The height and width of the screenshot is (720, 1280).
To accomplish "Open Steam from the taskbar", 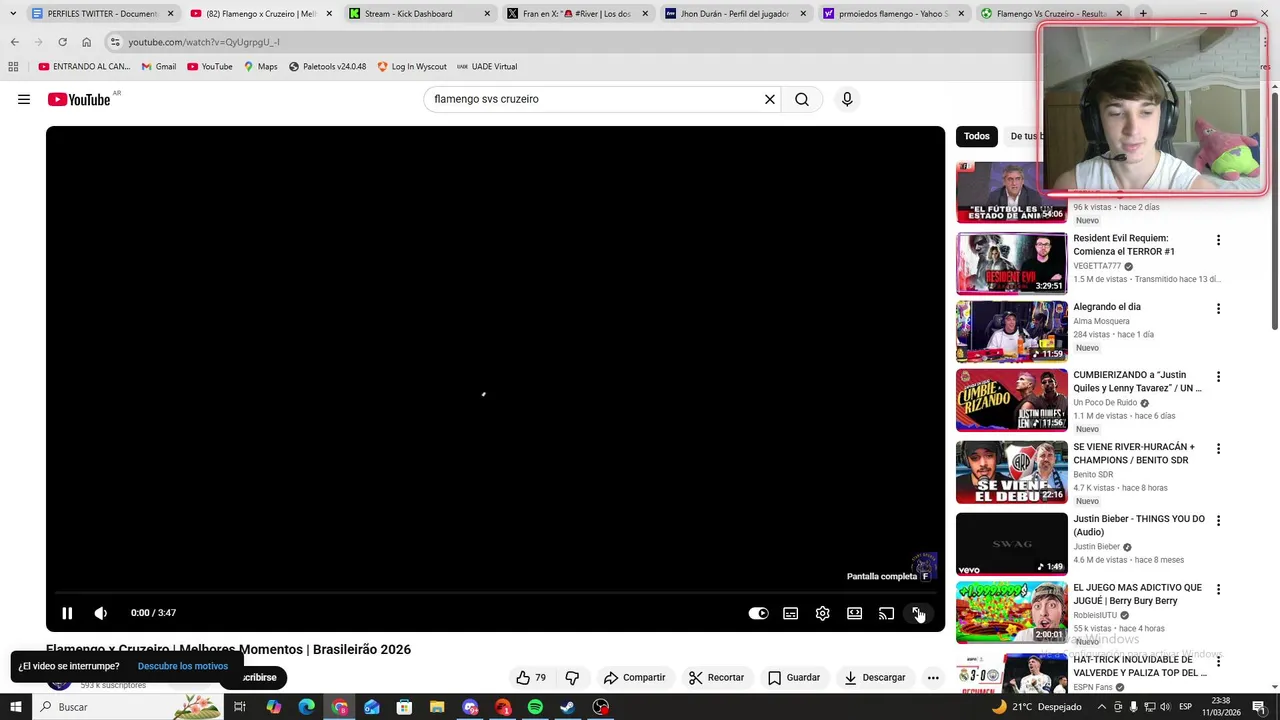I will click(567, 707).
